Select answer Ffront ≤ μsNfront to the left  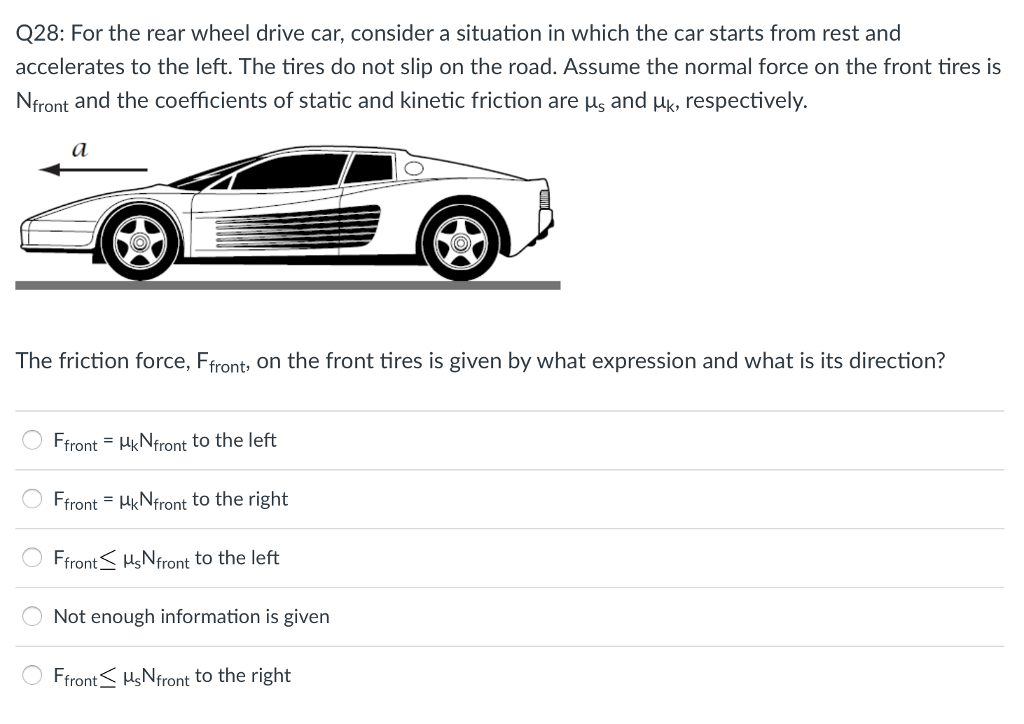pos(165,558)
